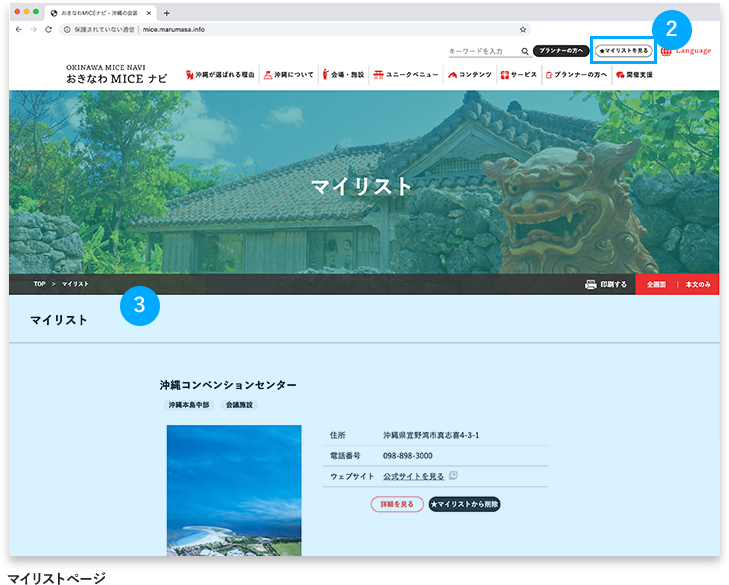Screen dimensions: 729x585
Task: Reload the page with the refresh icon
Action: [48, 29]
